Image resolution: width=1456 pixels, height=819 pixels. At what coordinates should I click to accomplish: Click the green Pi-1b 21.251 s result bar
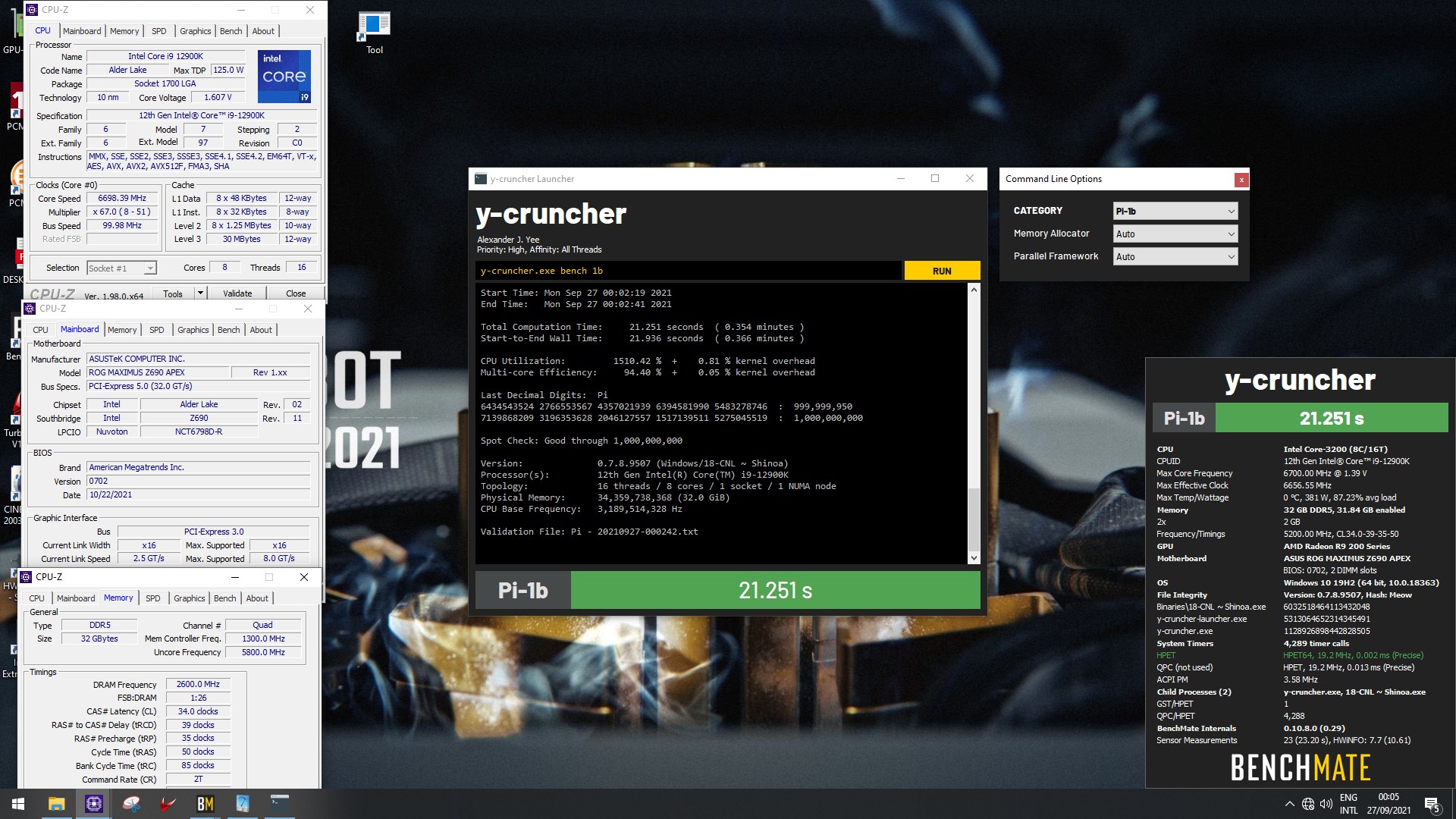(x=775, y=590)
